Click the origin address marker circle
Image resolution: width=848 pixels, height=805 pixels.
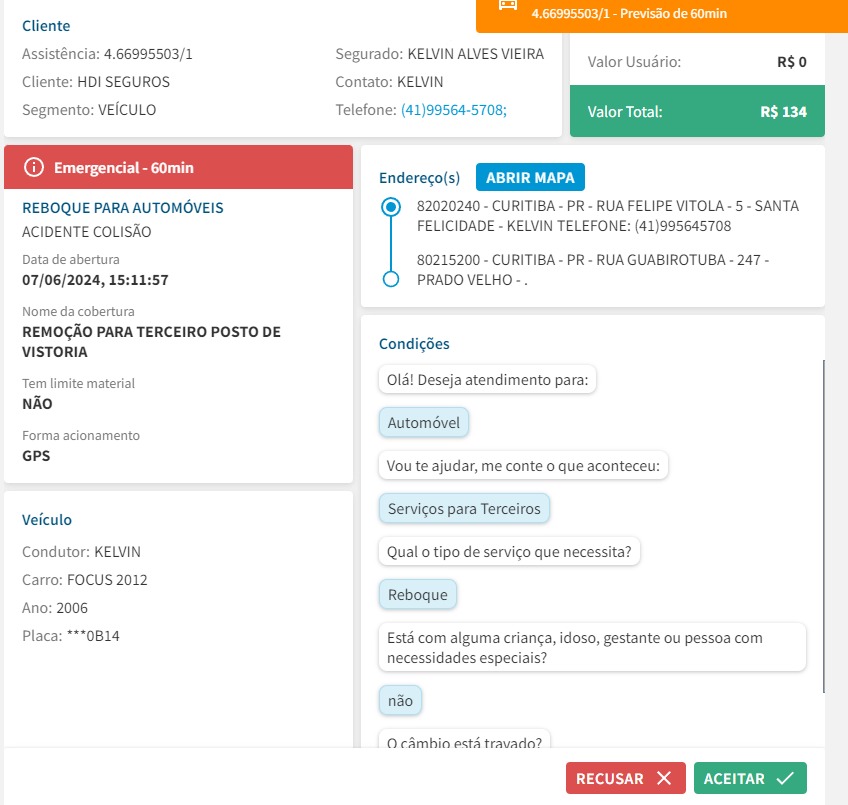pyautogui.click(x=391, y=208)
